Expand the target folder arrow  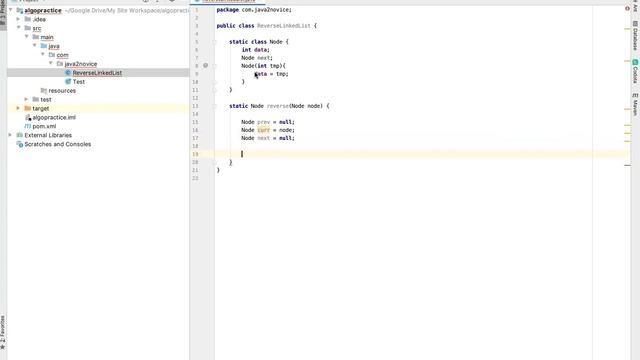pos(18,108)
